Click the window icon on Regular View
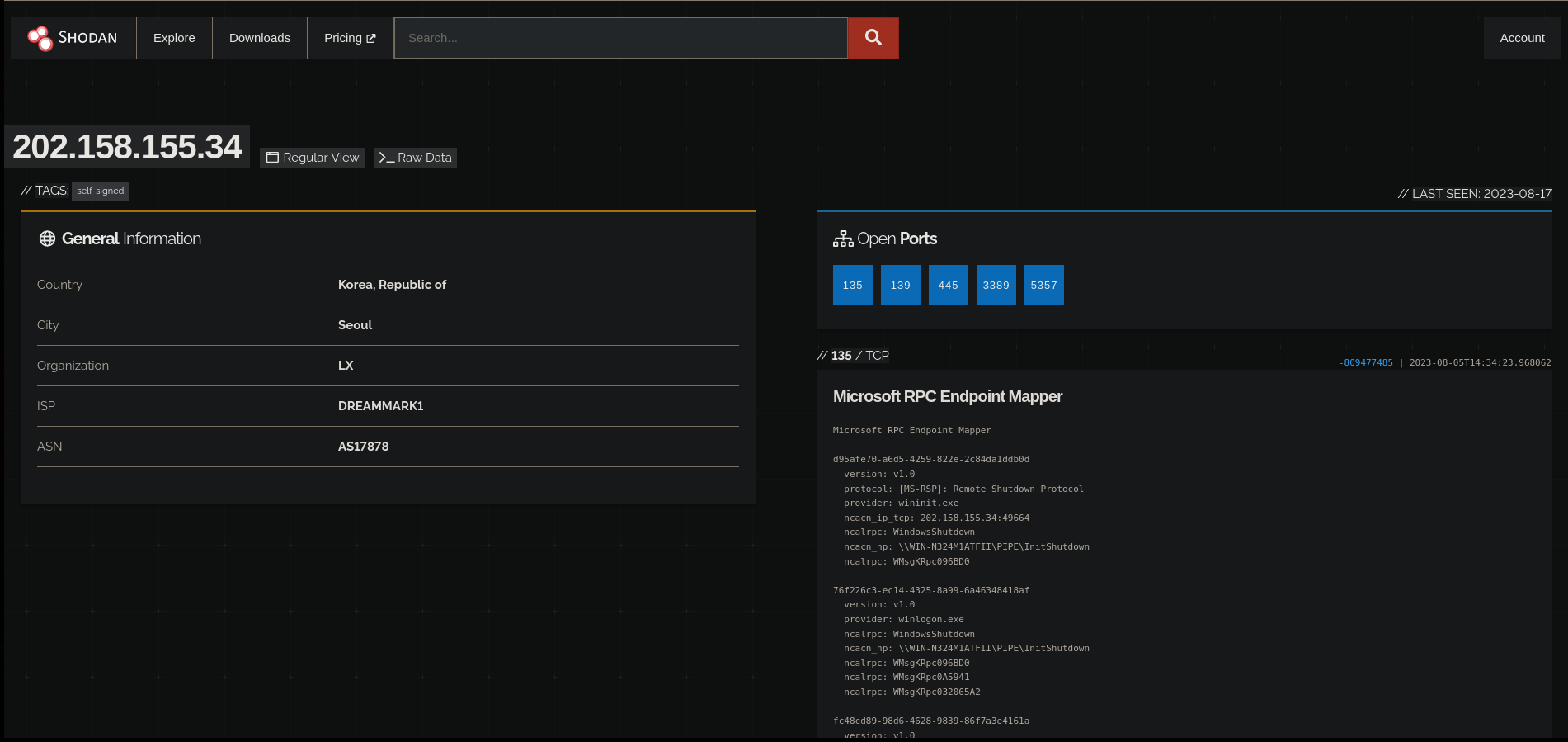 (x=272, y=158)
